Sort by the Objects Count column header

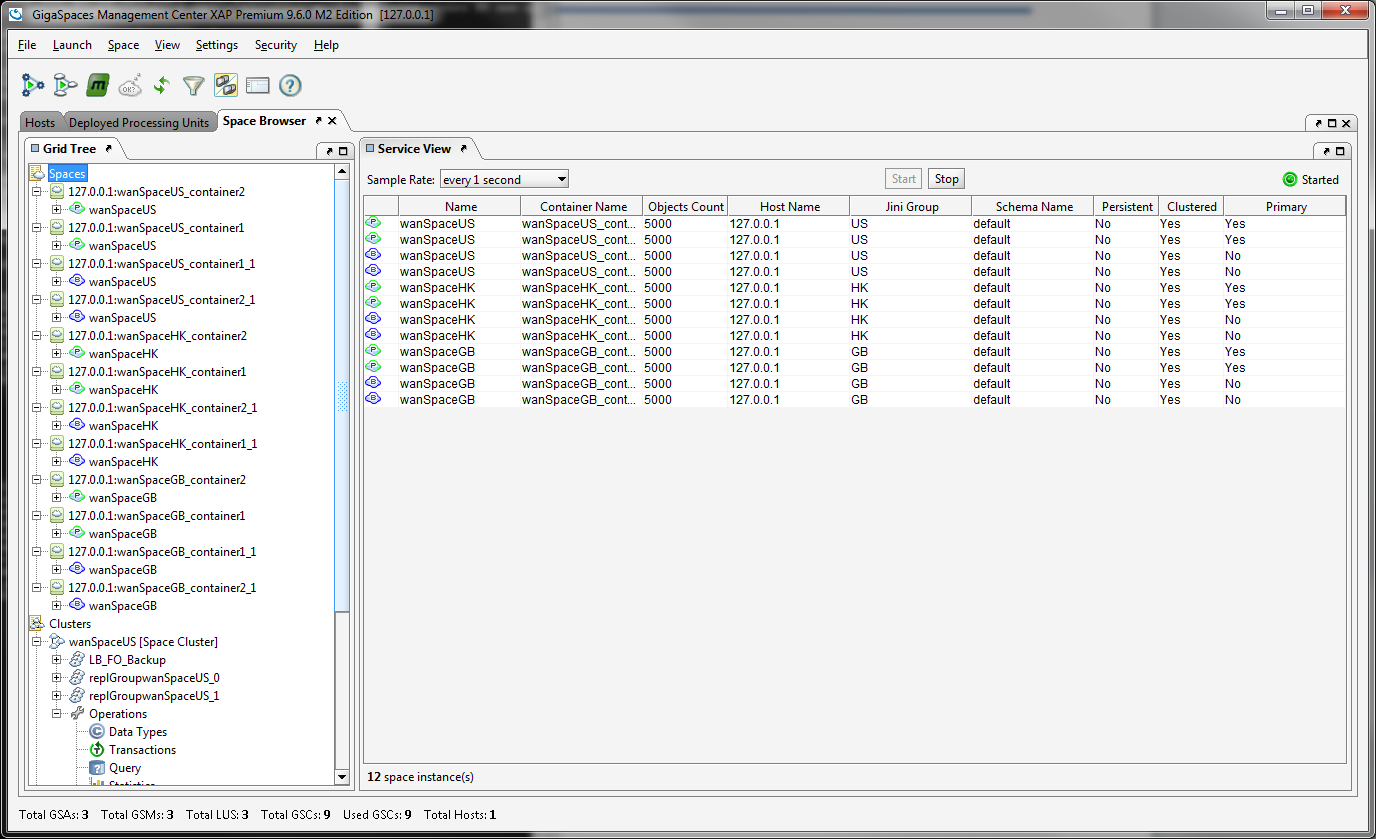coord(686,207)
